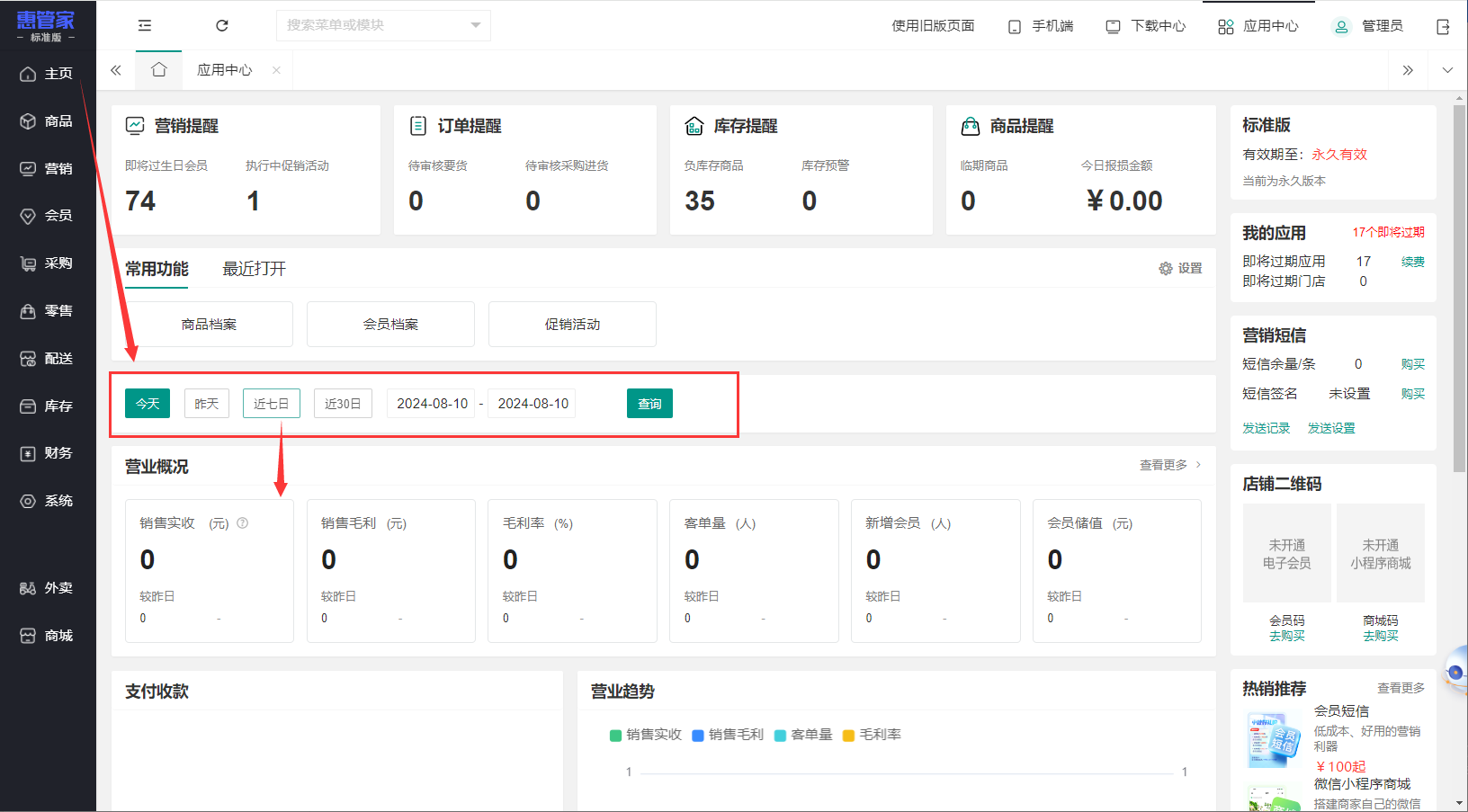This screenshot has height=812, width=1468.
Task: Open 会员档案 shortcut
Action: pyautogui.click(x=390, y=324)
